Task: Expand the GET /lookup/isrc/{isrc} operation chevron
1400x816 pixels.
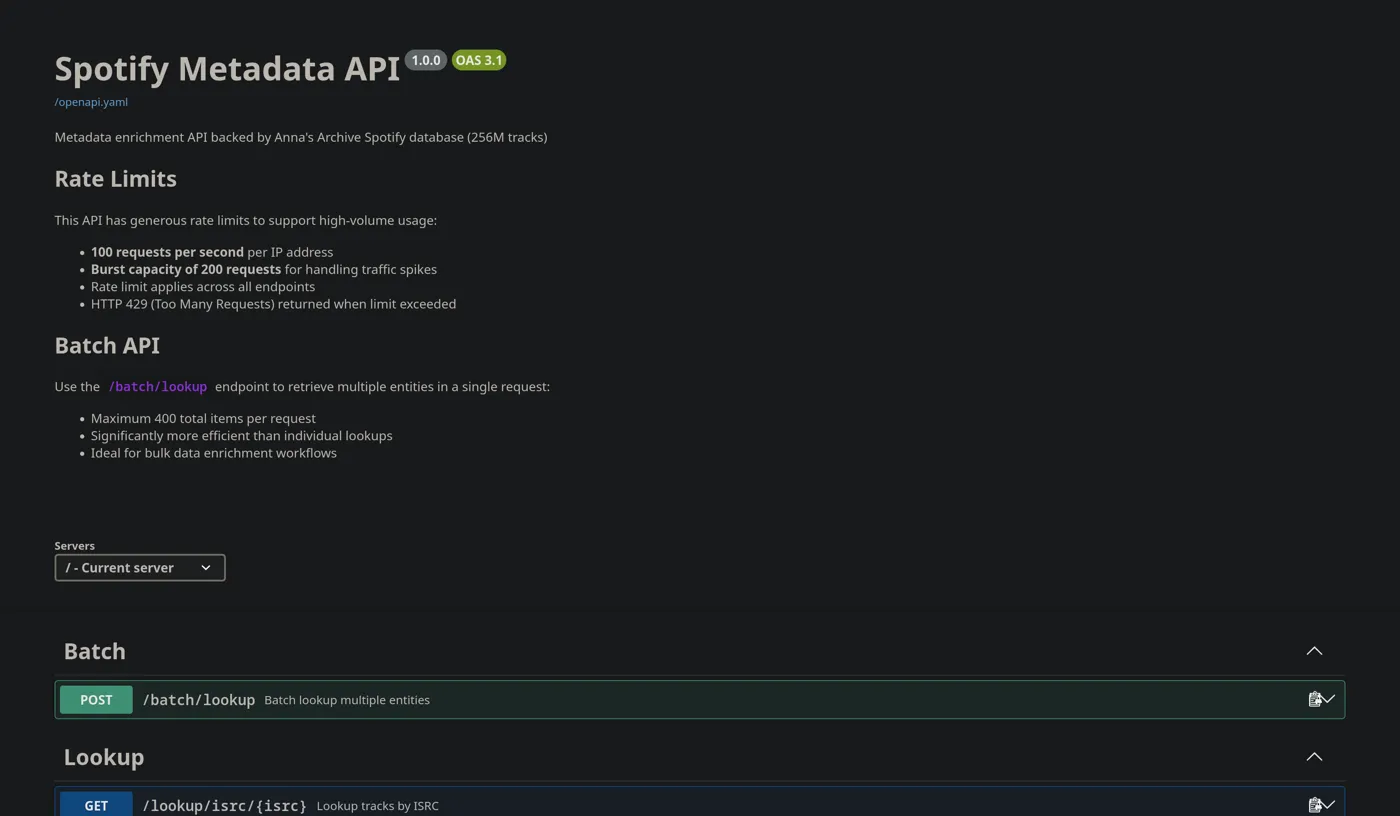Action: [1329, 805]
